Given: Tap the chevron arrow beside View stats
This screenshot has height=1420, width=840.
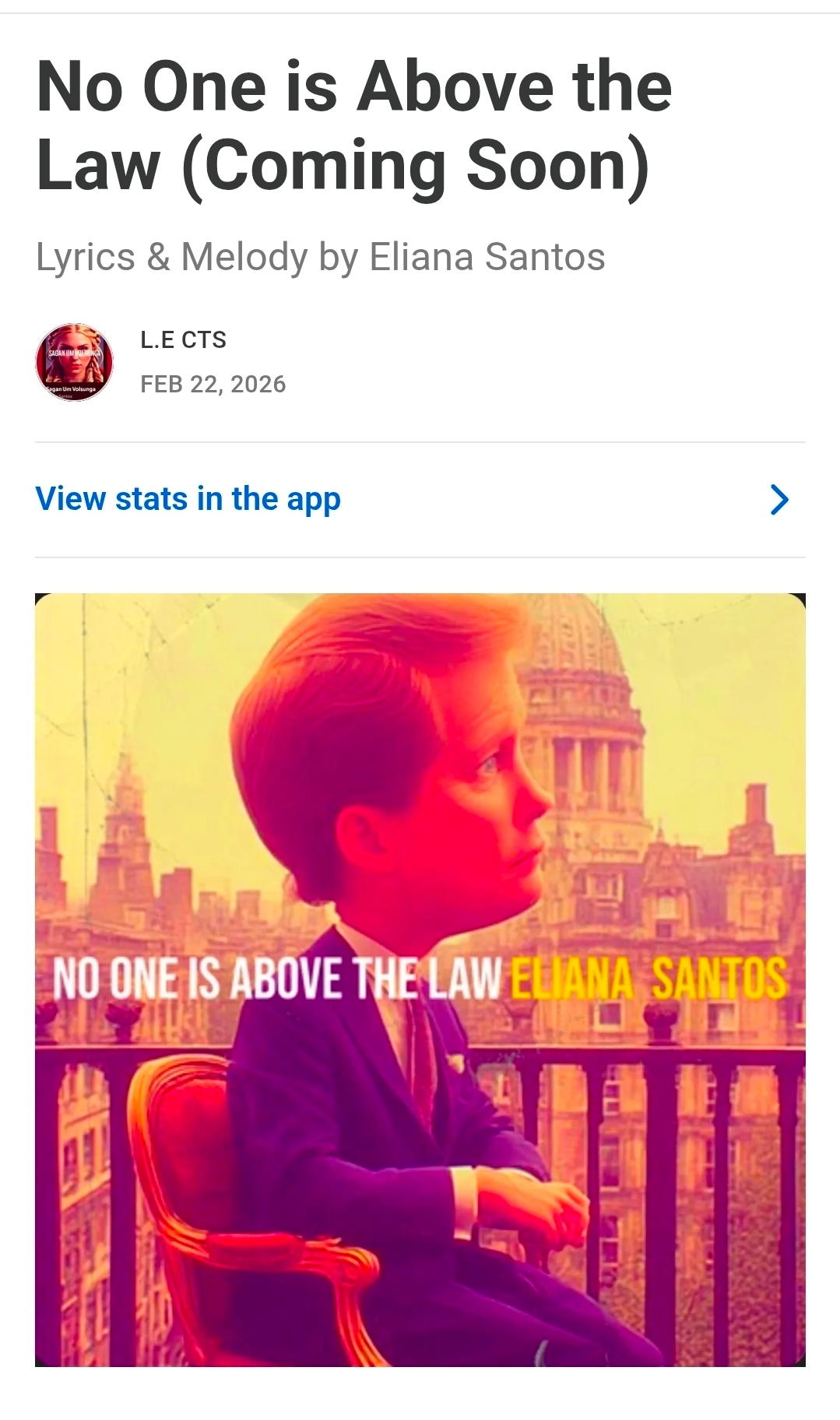Looking at the screenshot, I should coord(779,500).
